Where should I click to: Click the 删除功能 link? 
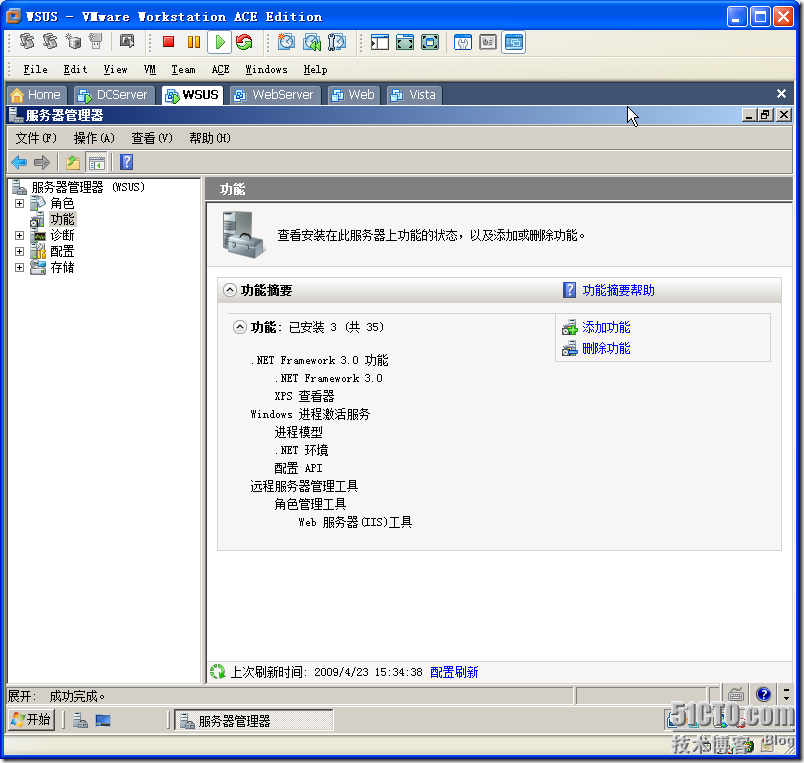click(606, 348)
